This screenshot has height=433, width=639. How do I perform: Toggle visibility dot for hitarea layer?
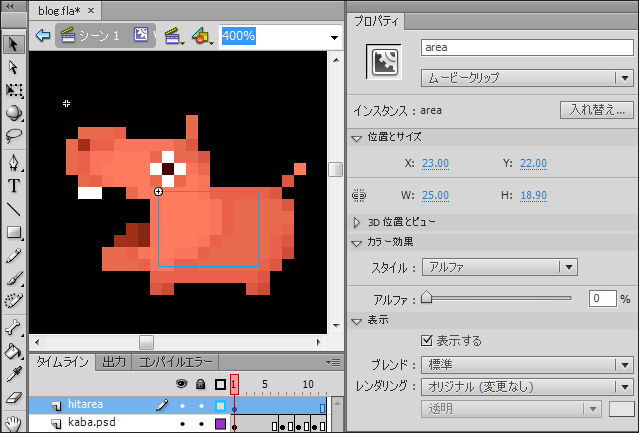(x=182, y=406)
